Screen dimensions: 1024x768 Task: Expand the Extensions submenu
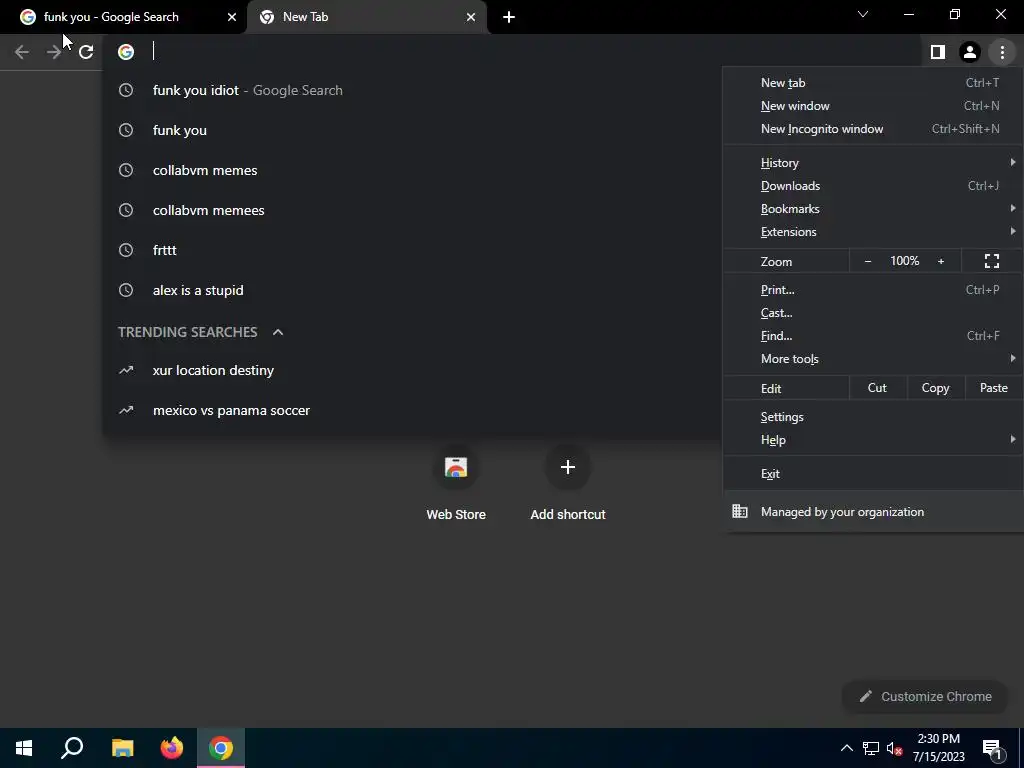[873, 232]
